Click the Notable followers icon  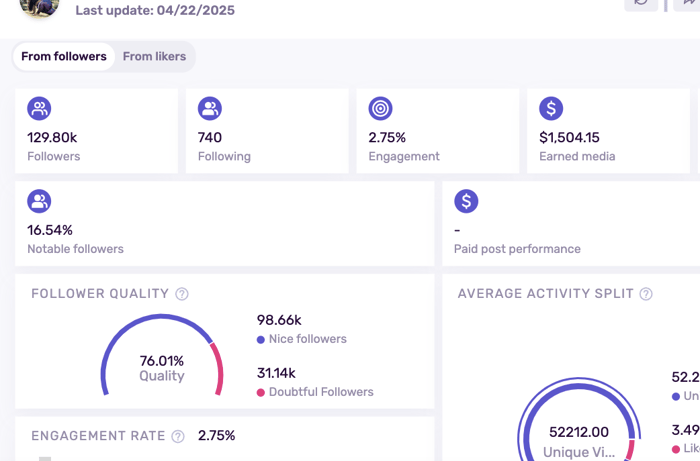39,201
